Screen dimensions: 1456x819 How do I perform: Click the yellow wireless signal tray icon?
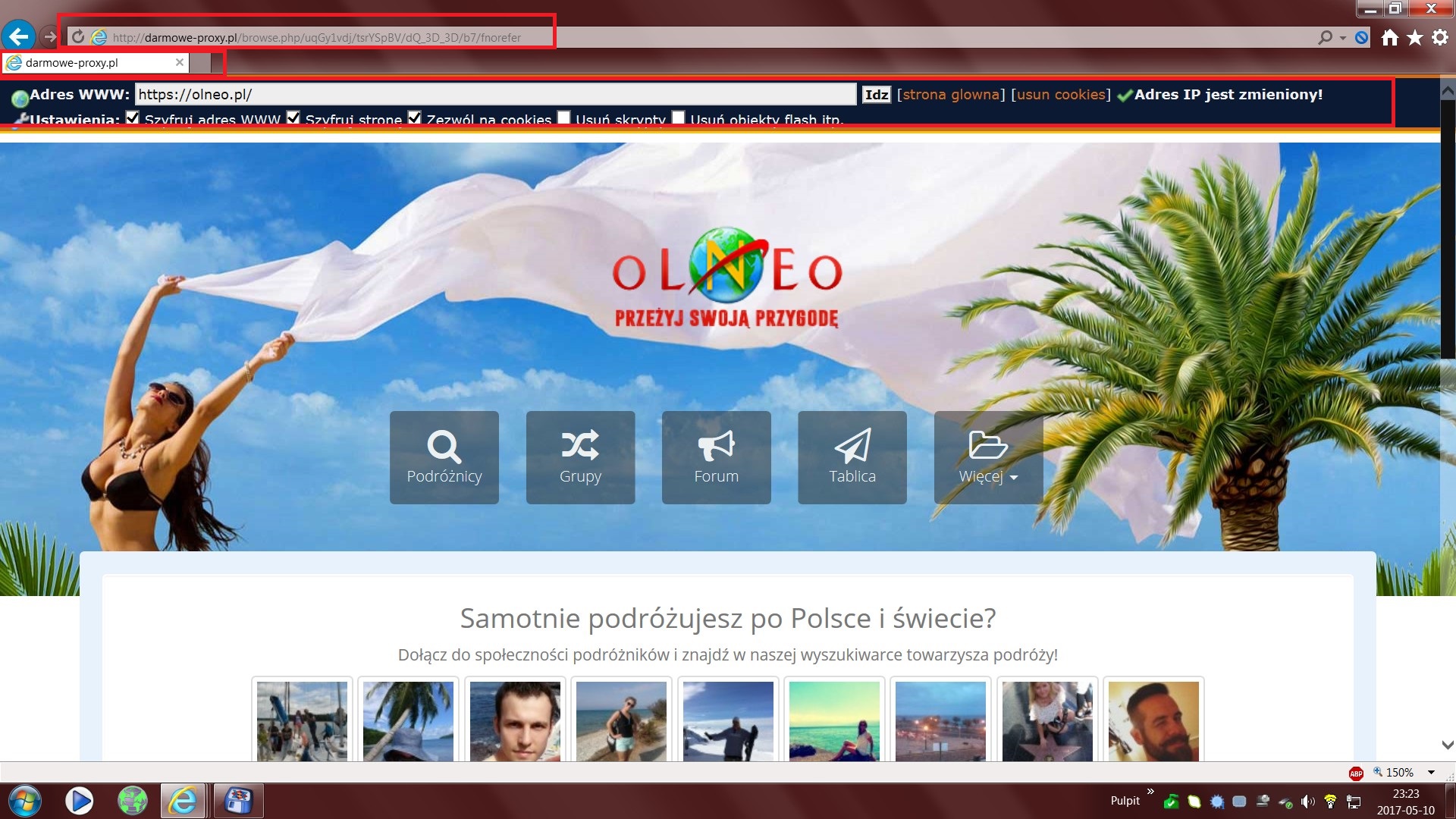pos(1330,802)
